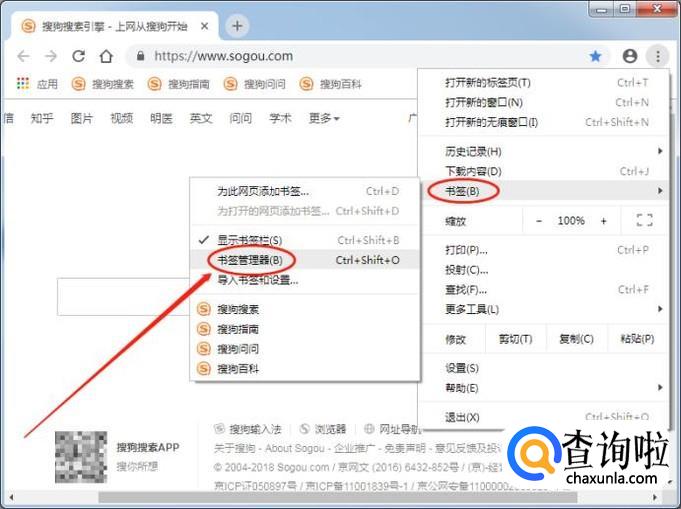Open the 应用 apps grid shortcut
The image size is (681, 509).
click(x=37, y=84)
